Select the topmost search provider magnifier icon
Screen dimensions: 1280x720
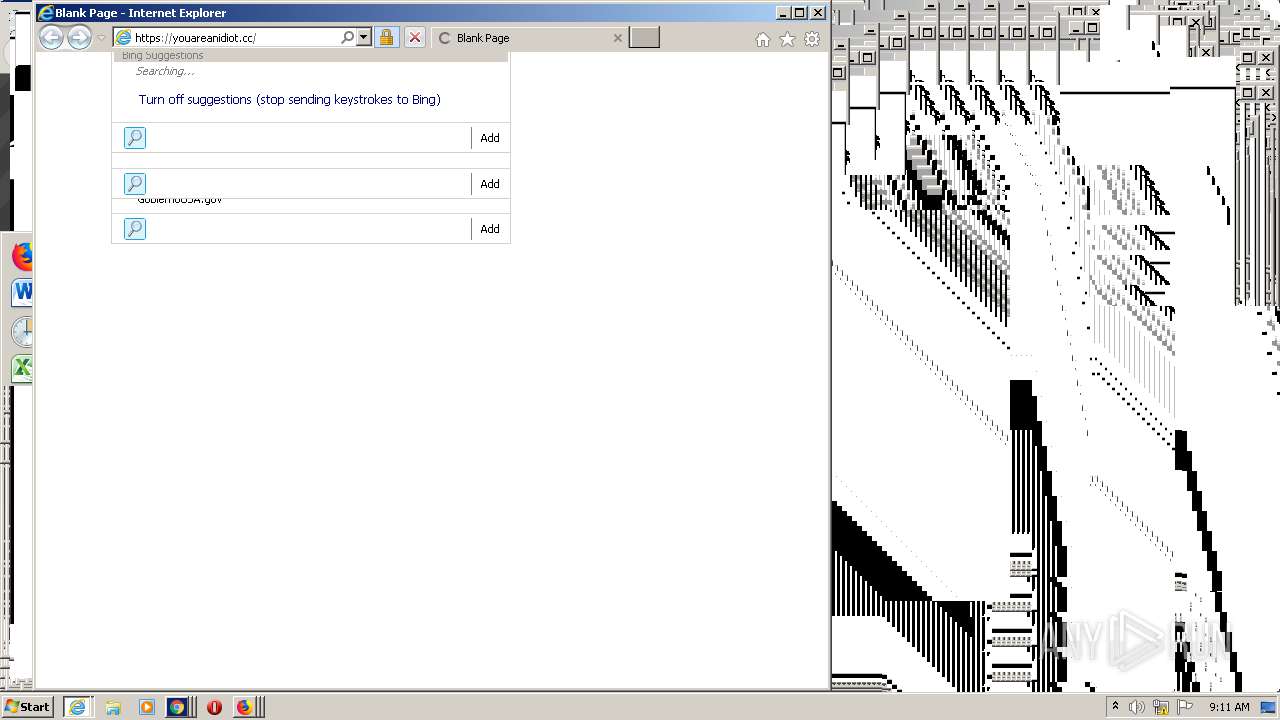tap(134, 138)
